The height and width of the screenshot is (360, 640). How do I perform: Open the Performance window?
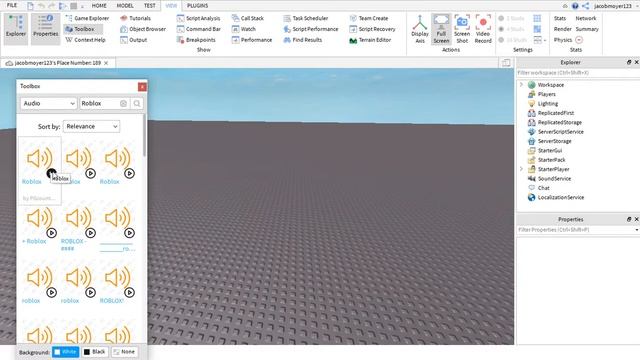252,40
